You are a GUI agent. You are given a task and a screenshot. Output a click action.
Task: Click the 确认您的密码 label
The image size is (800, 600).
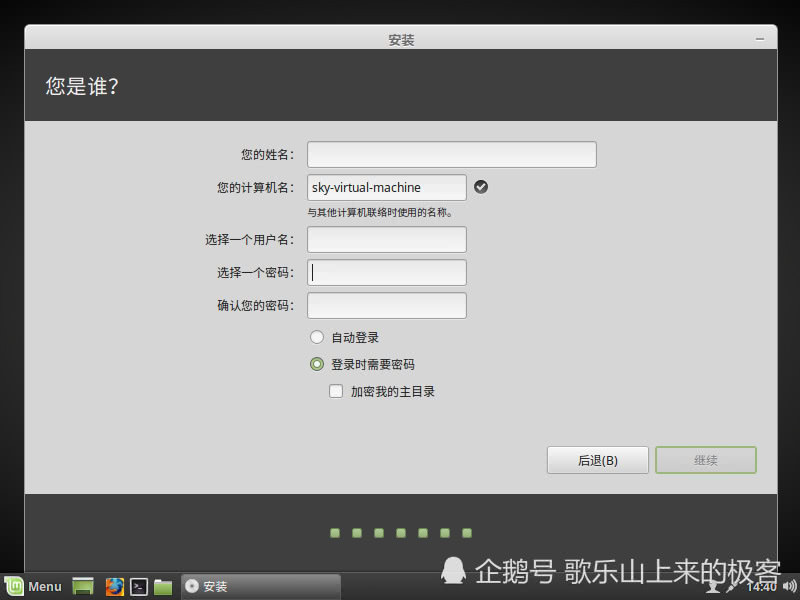pyautogui.click(x=256, y=306)
